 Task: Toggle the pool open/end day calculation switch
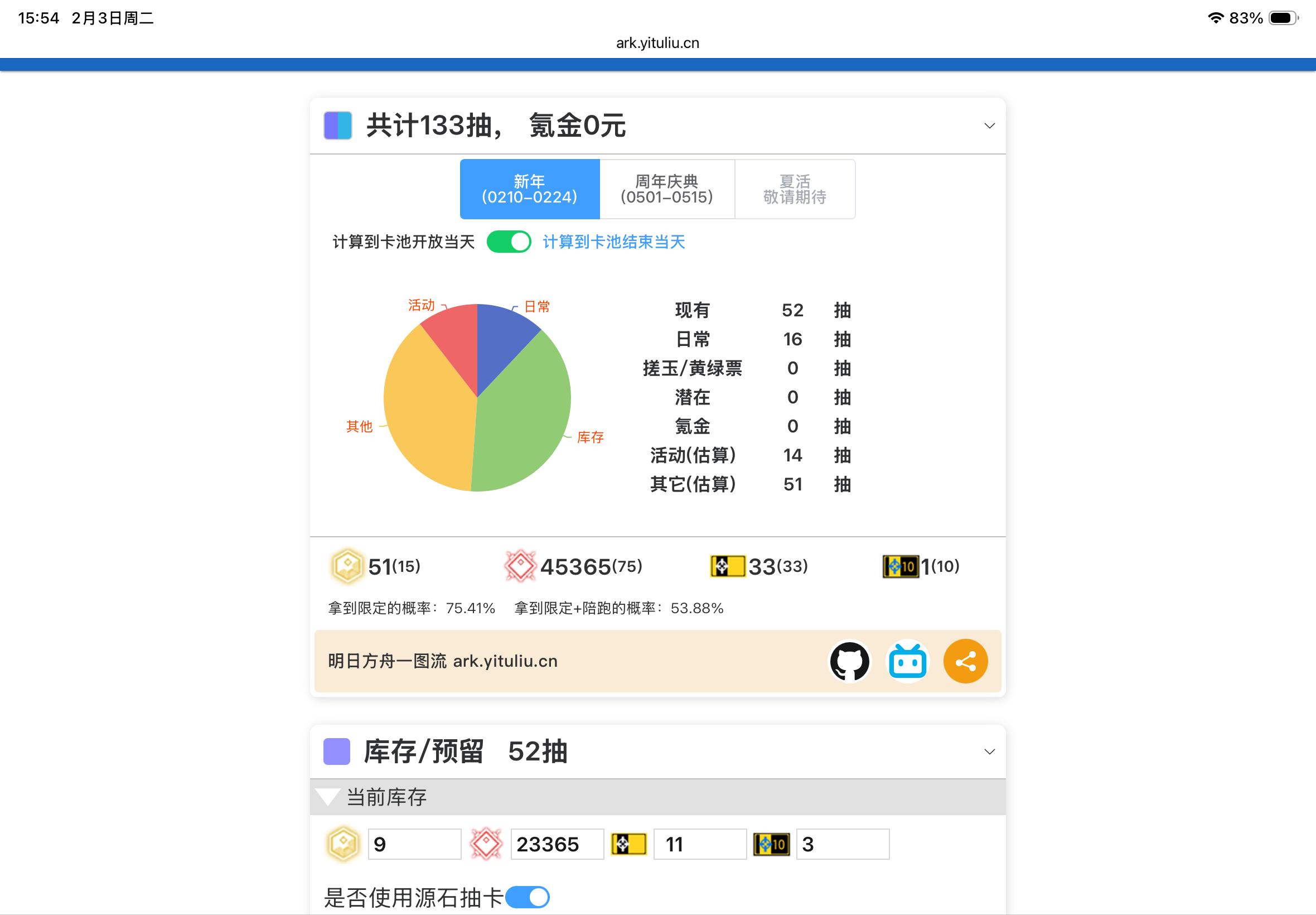pyautogui.click(x=509, y=242)
